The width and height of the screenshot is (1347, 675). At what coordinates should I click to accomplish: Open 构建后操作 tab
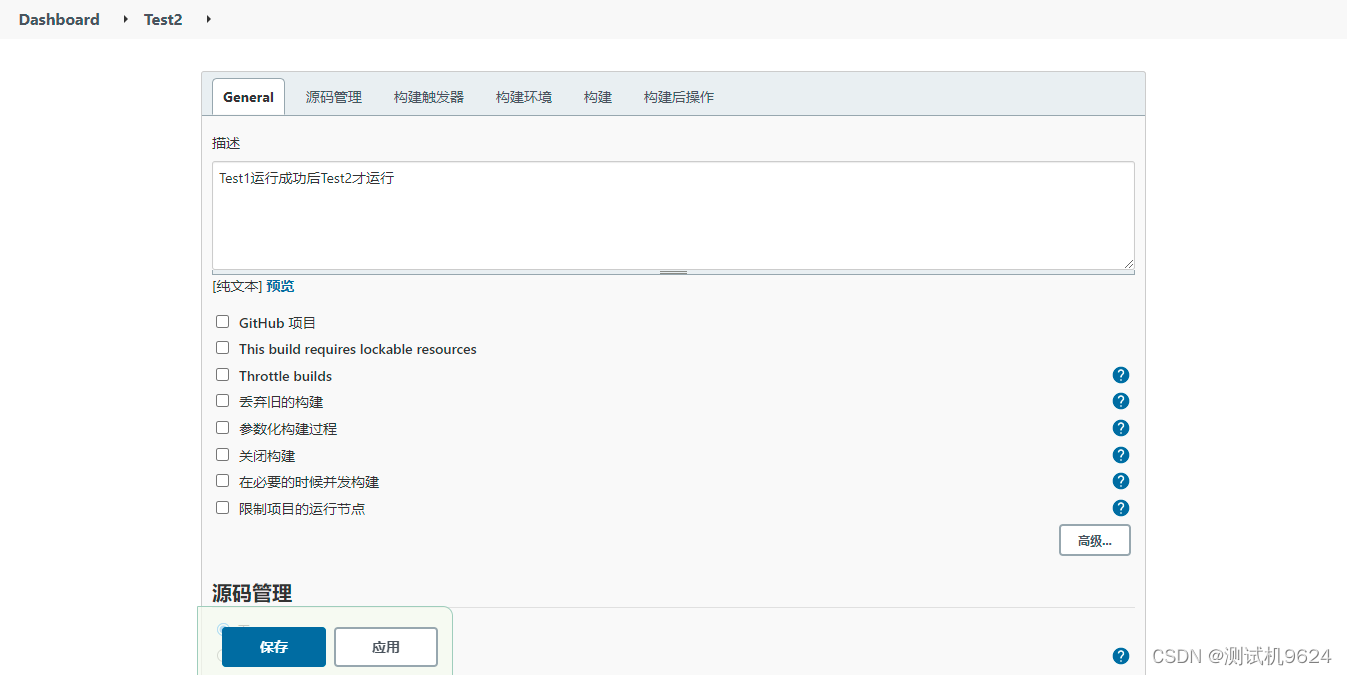point(679,97)
